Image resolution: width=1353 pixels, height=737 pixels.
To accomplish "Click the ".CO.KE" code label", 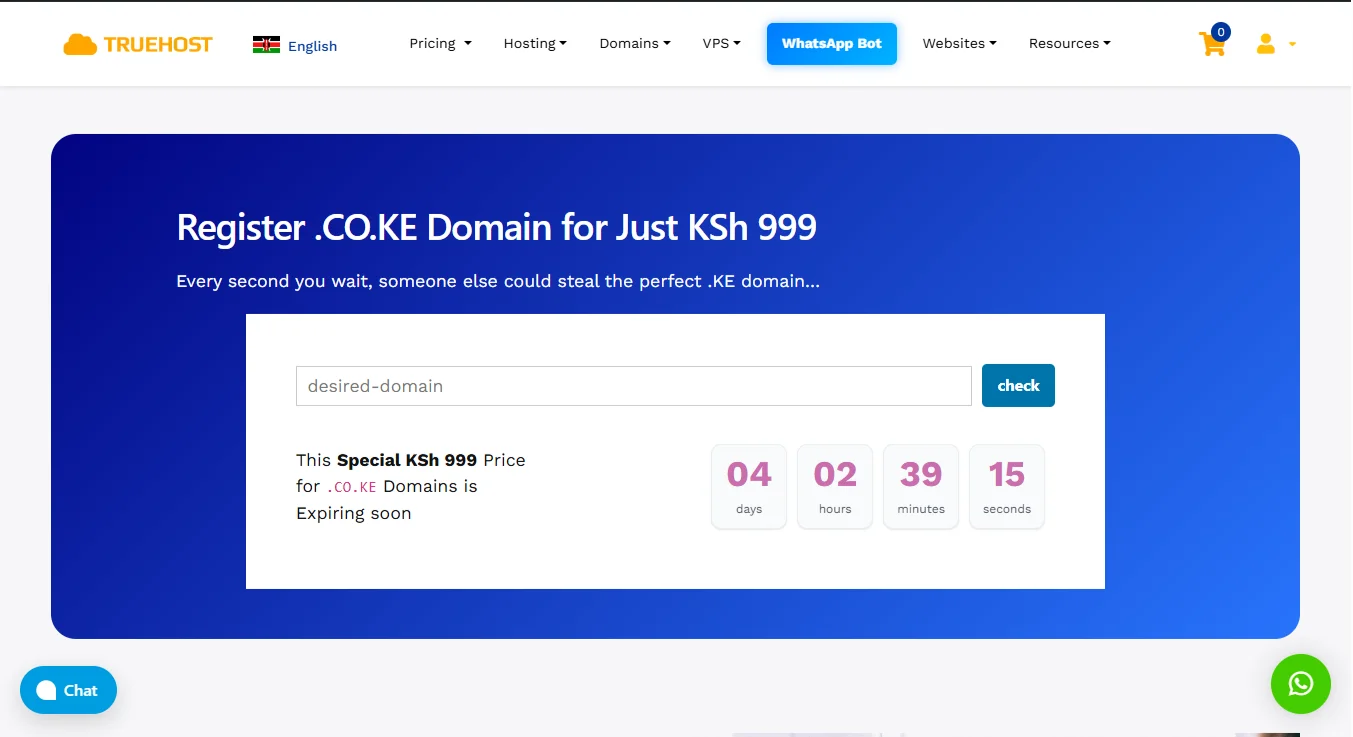I will 351,487.
